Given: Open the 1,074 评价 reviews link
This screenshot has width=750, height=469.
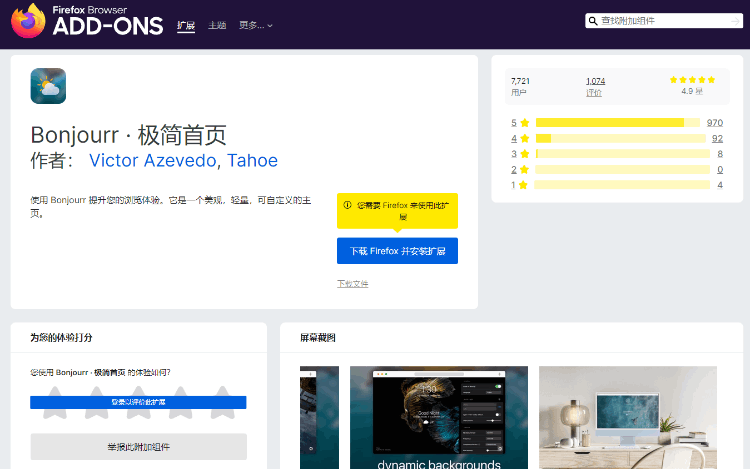Looking at the screenshot, I should [x=596, y=87].
